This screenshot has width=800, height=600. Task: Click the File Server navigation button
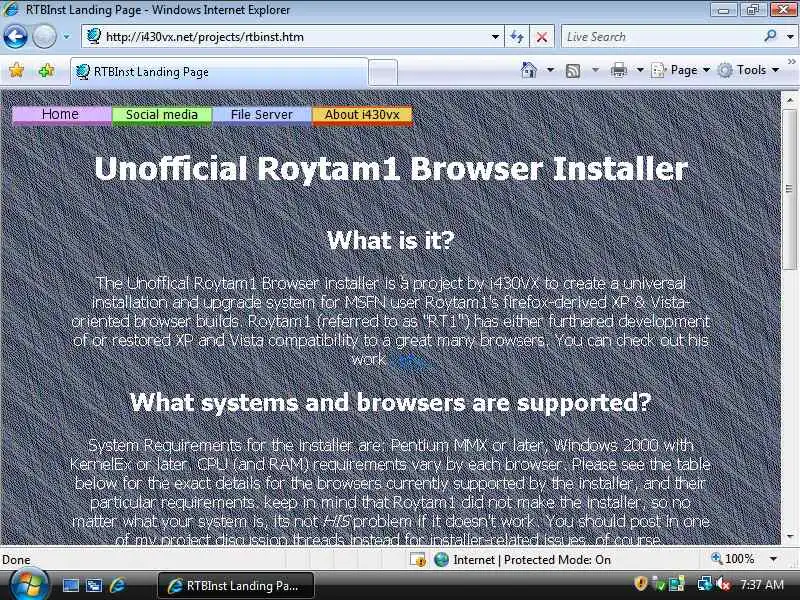point(262,115)
